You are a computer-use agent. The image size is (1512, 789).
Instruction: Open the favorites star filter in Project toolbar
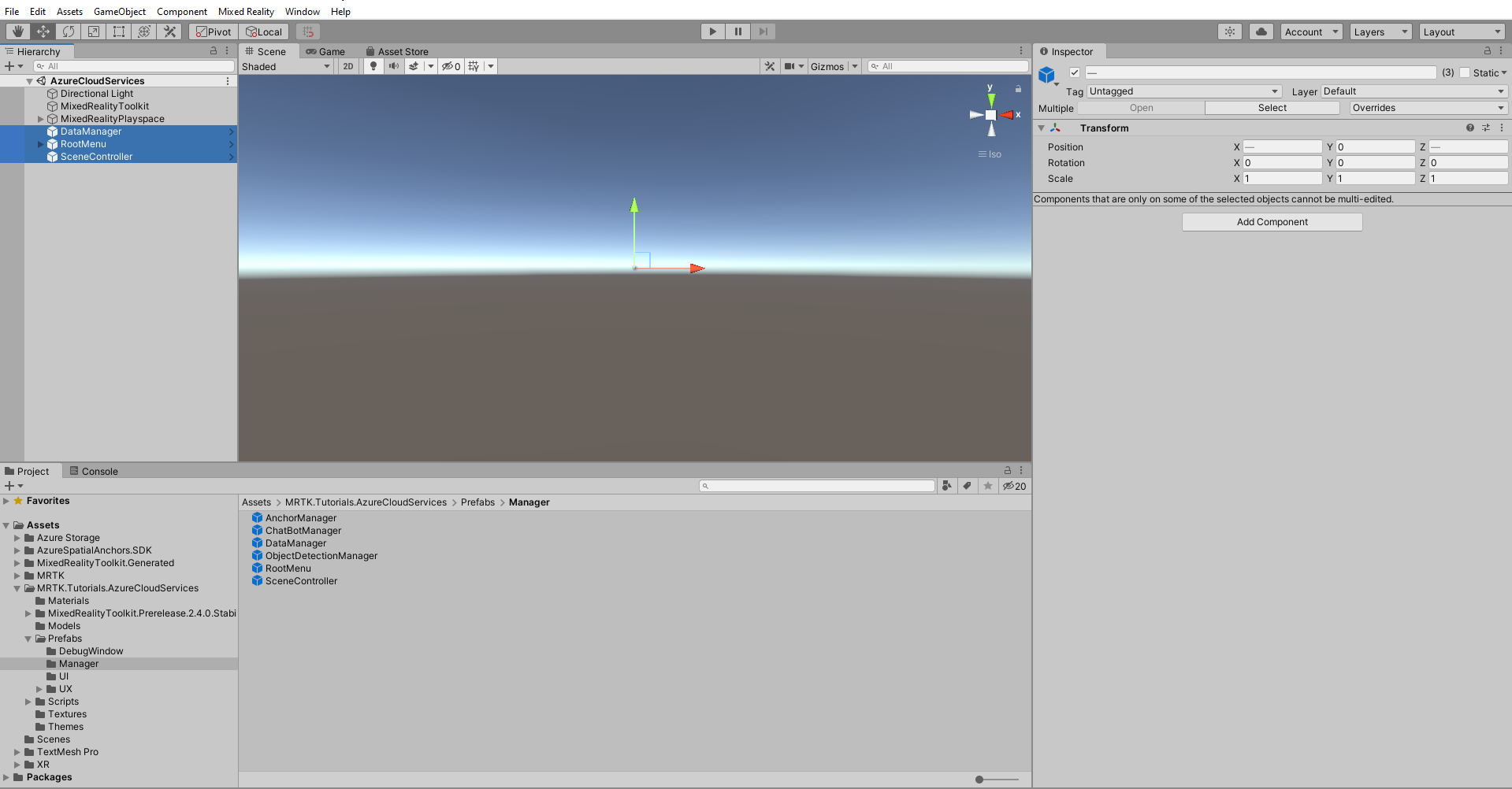coord(987,486)
